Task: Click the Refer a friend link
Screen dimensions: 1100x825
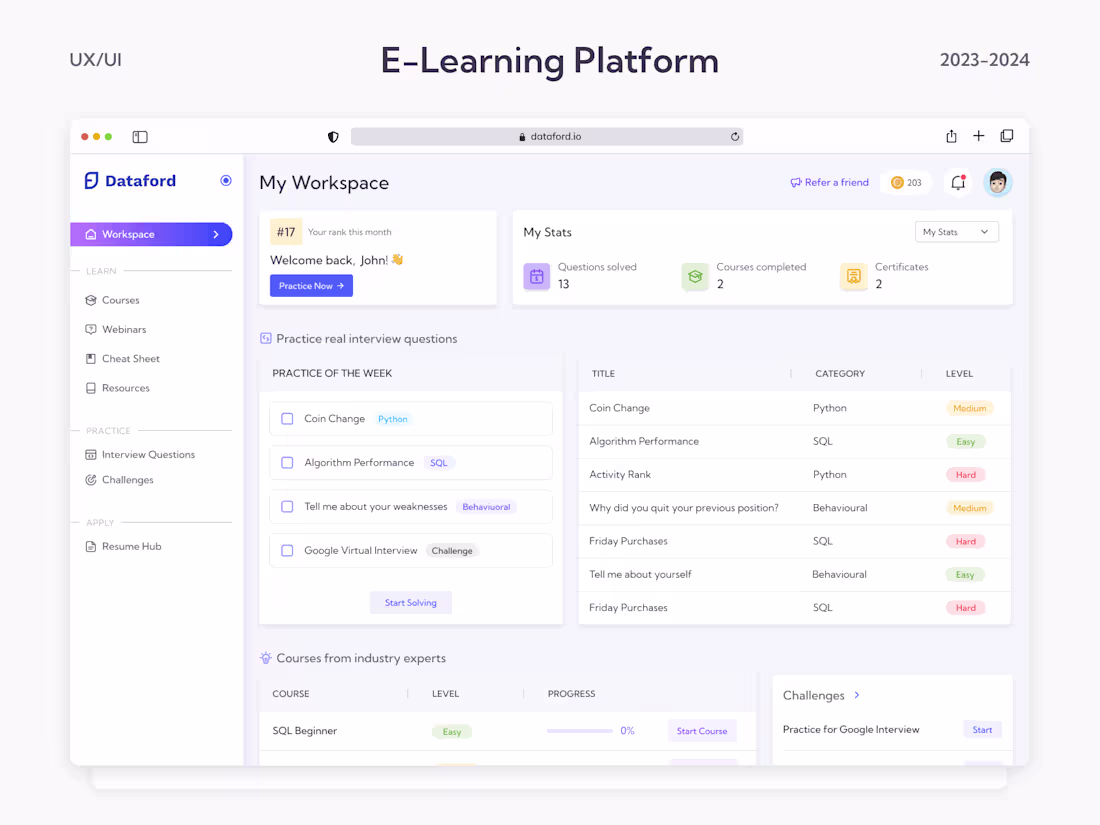Action: click(829, 182)
